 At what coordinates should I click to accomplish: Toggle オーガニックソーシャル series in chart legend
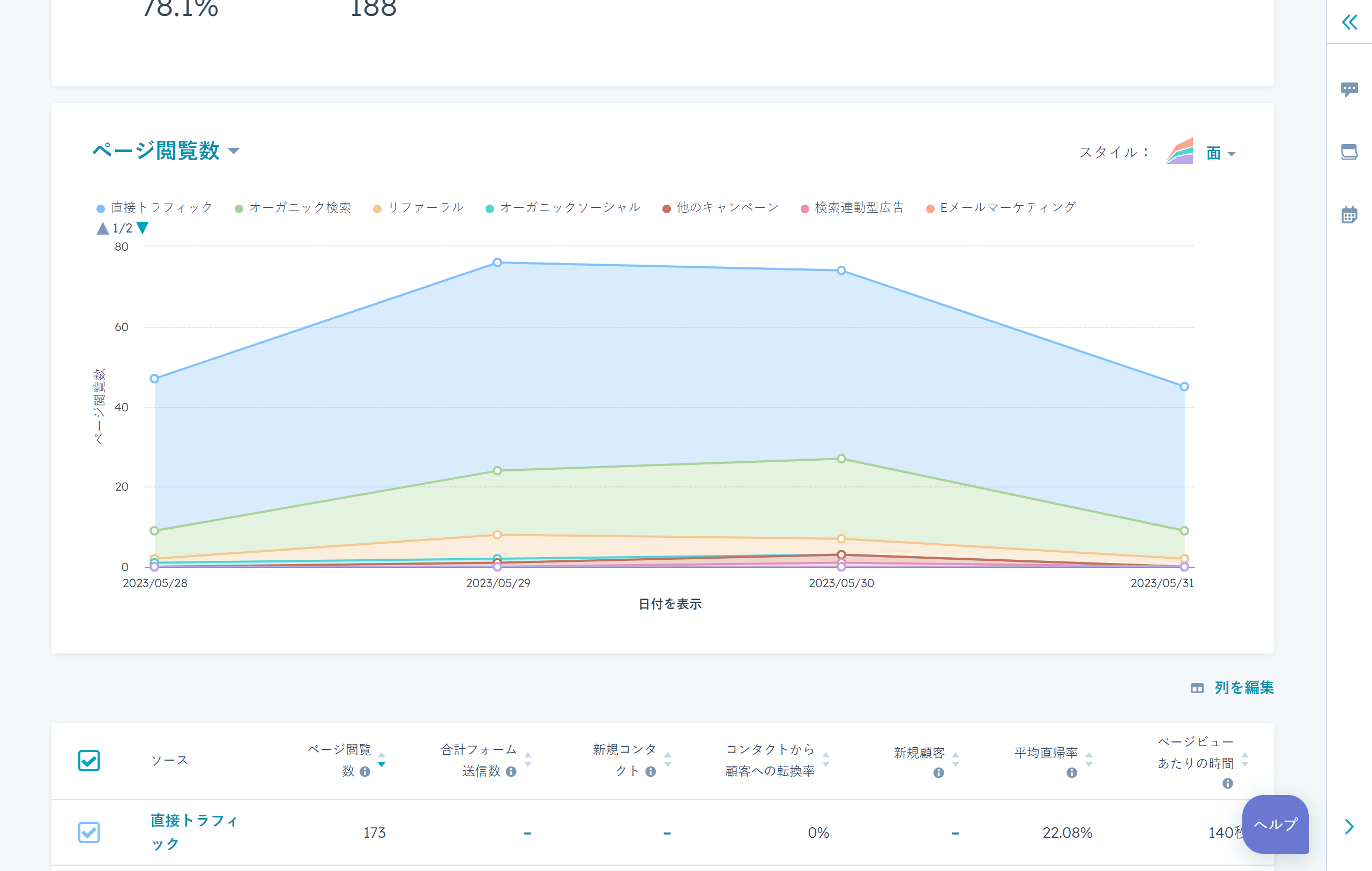pyautogui.click(x=563, y=207)
